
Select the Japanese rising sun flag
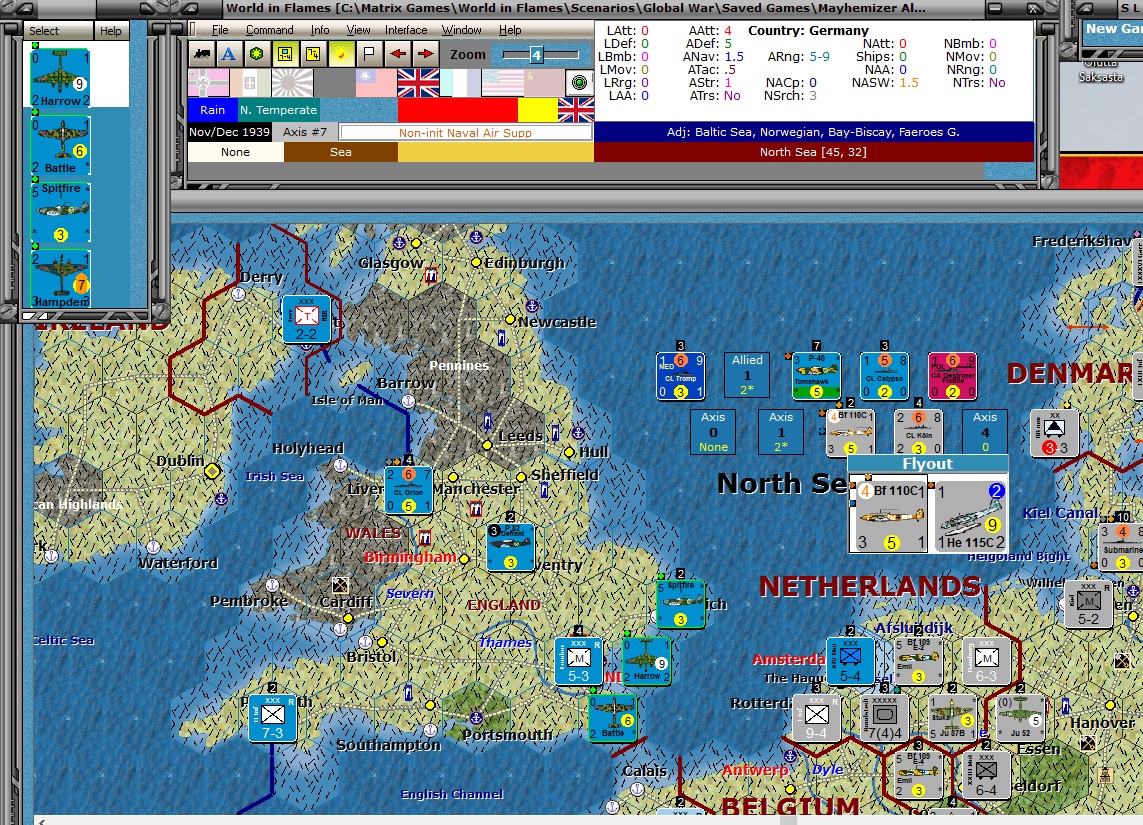point(292,83)
